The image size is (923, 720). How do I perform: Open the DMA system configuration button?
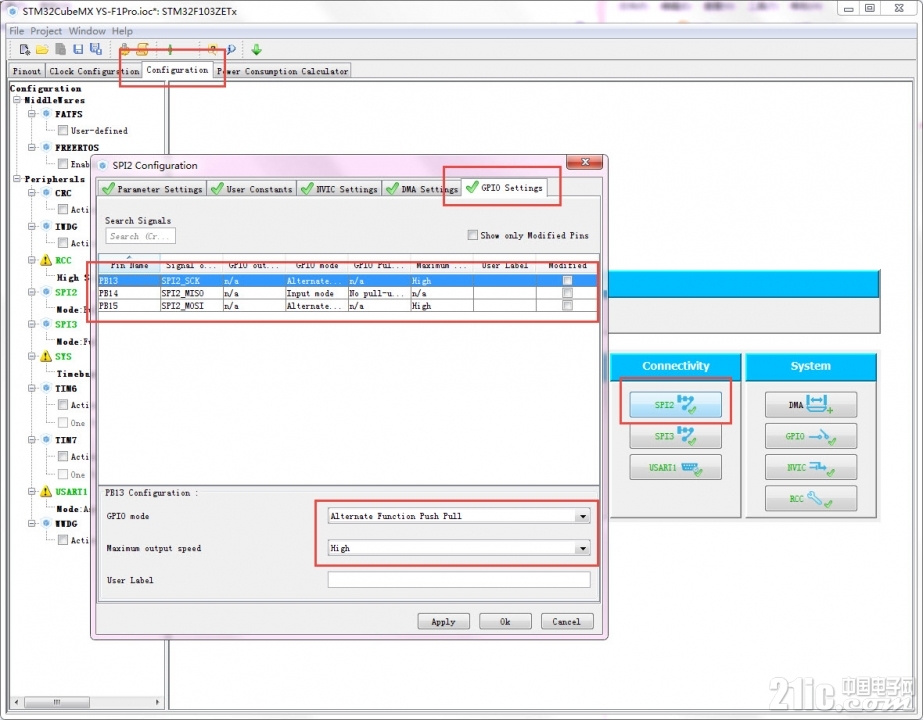point(811,404)
